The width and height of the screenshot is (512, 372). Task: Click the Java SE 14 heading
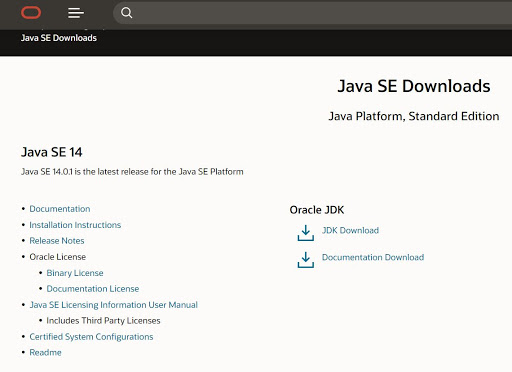pos(52,152)
